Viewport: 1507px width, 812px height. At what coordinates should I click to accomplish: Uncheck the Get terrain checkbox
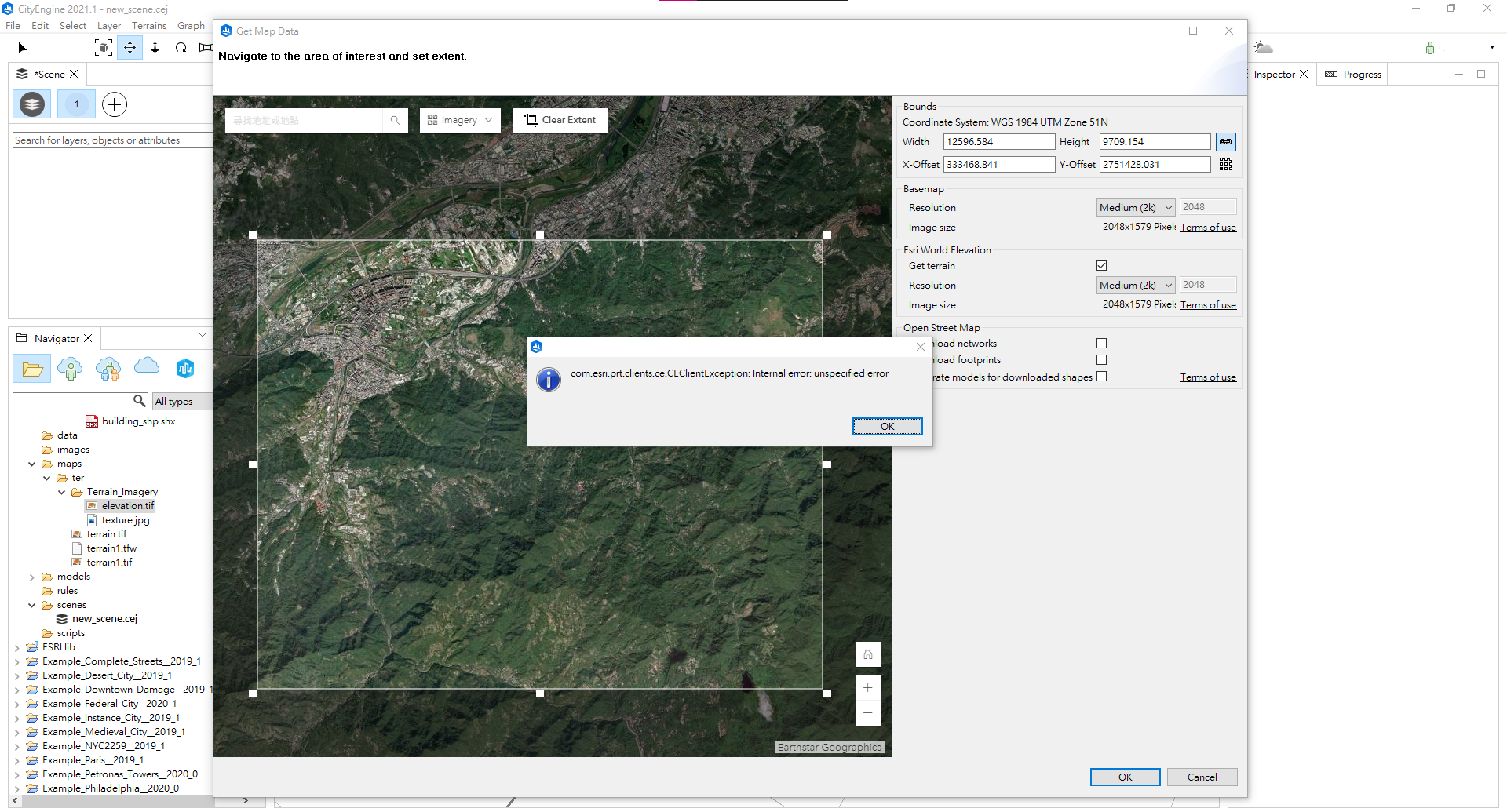tap(1102, 266)
